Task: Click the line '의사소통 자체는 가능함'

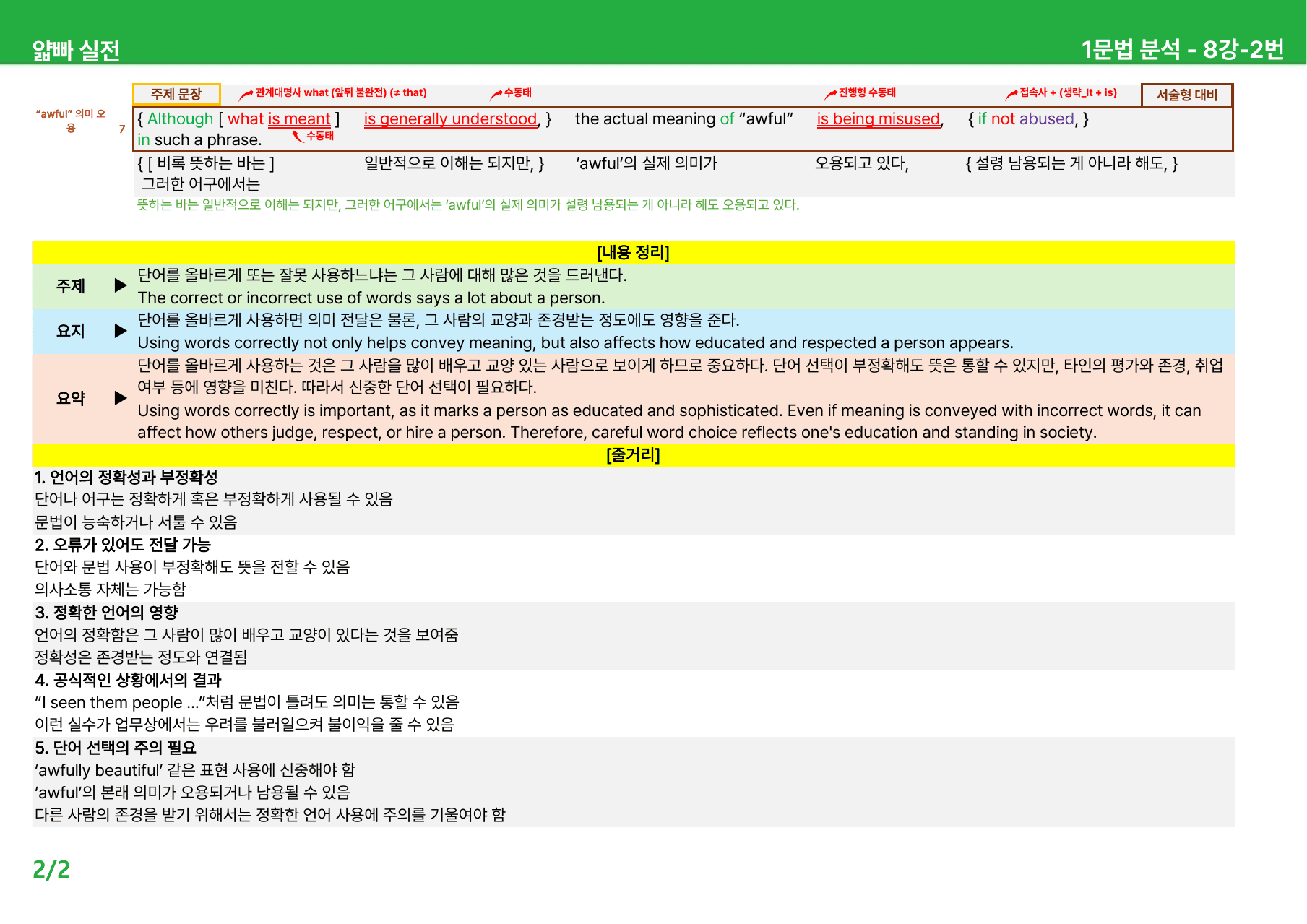Action: (111, 590)
